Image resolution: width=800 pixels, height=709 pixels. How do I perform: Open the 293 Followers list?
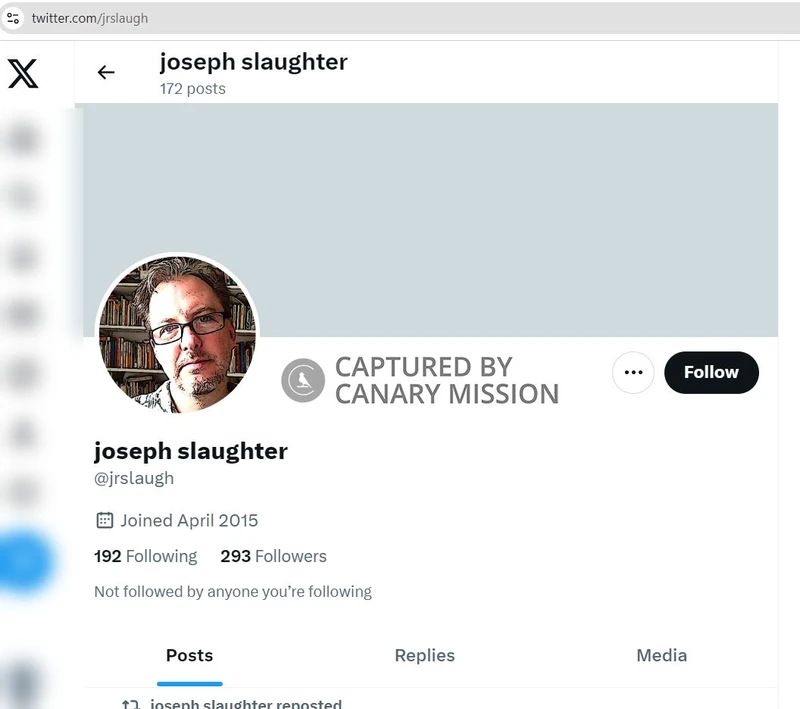[273, 556]
